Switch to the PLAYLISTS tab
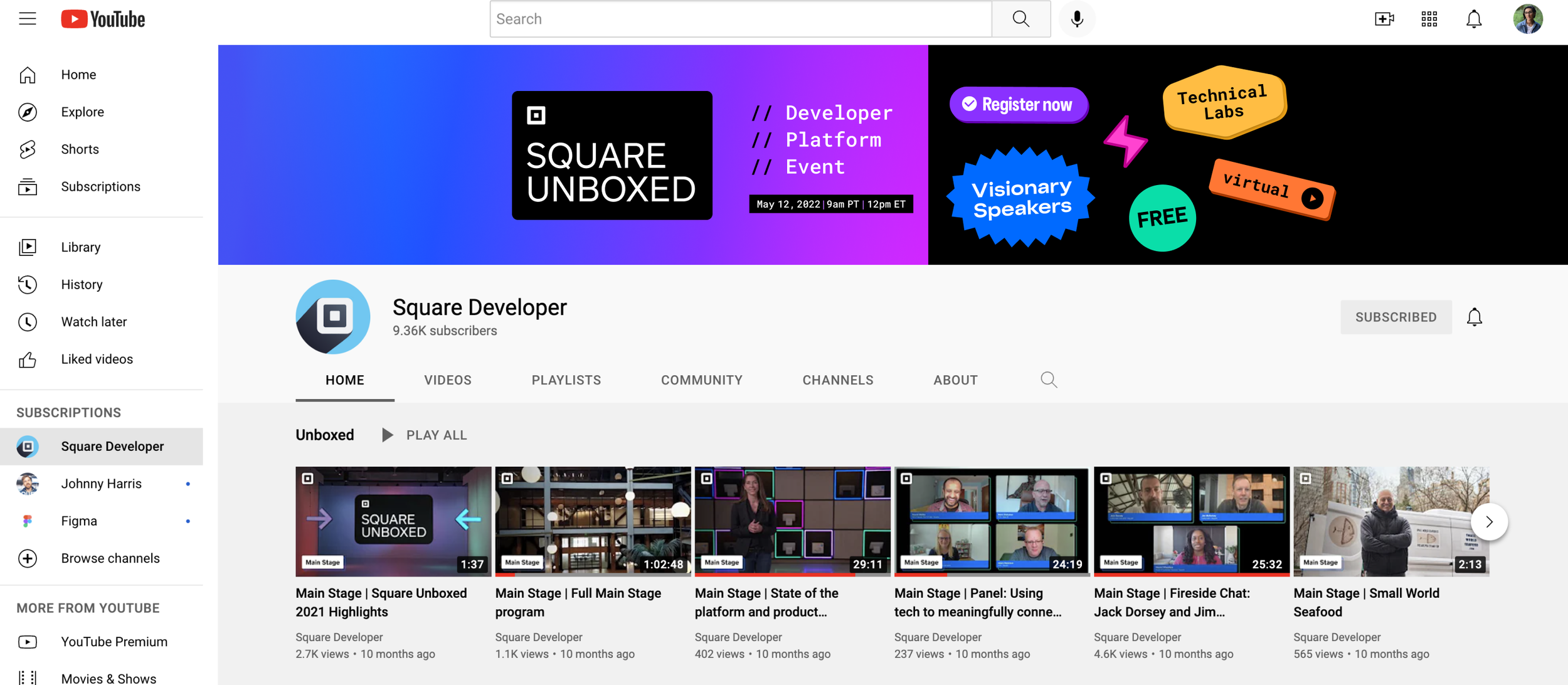Screen dimensions: 1568x685 (x=566, y=380)
